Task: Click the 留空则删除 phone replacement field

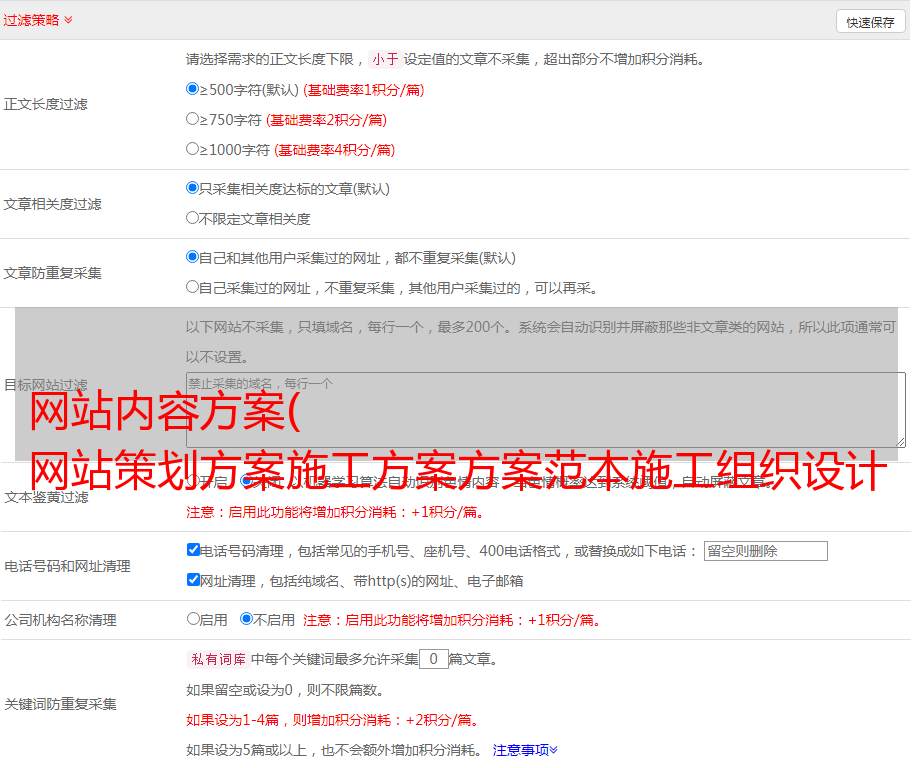Action: pos(765,551)
